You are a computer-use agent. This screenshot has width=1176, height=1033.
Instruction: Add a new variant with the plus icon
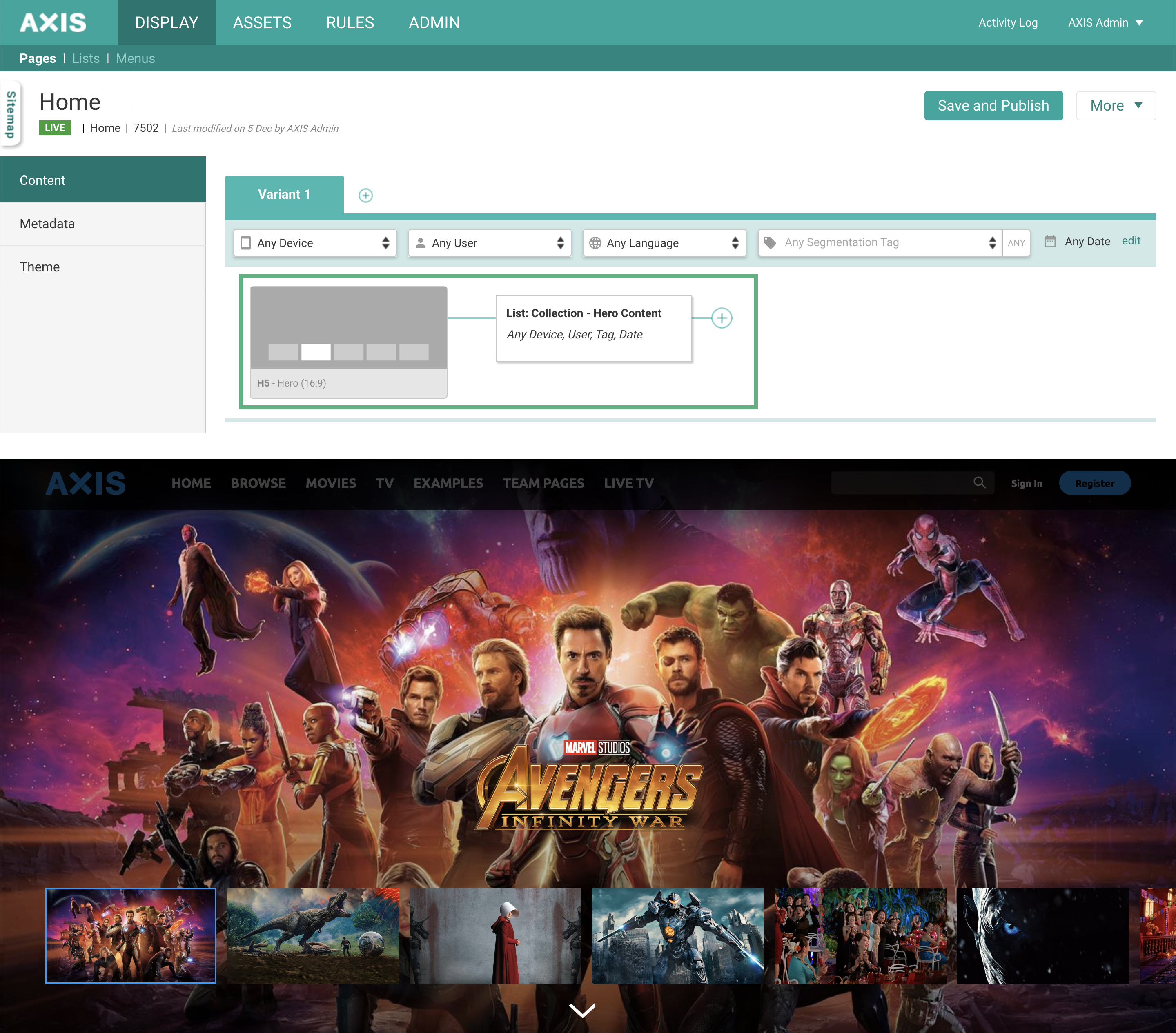365,195
